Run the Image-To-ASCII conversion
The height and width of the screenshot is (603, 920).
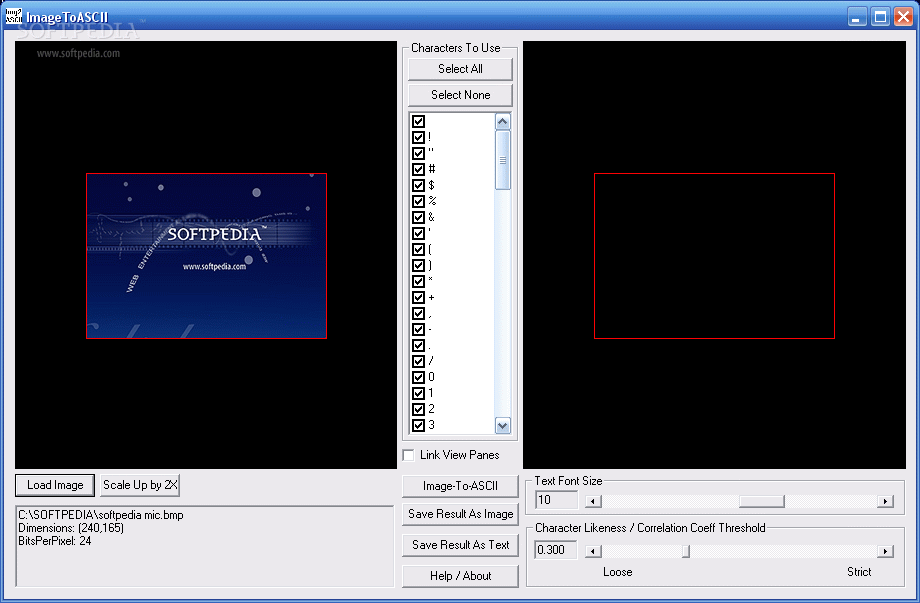[x=460, y=486]
